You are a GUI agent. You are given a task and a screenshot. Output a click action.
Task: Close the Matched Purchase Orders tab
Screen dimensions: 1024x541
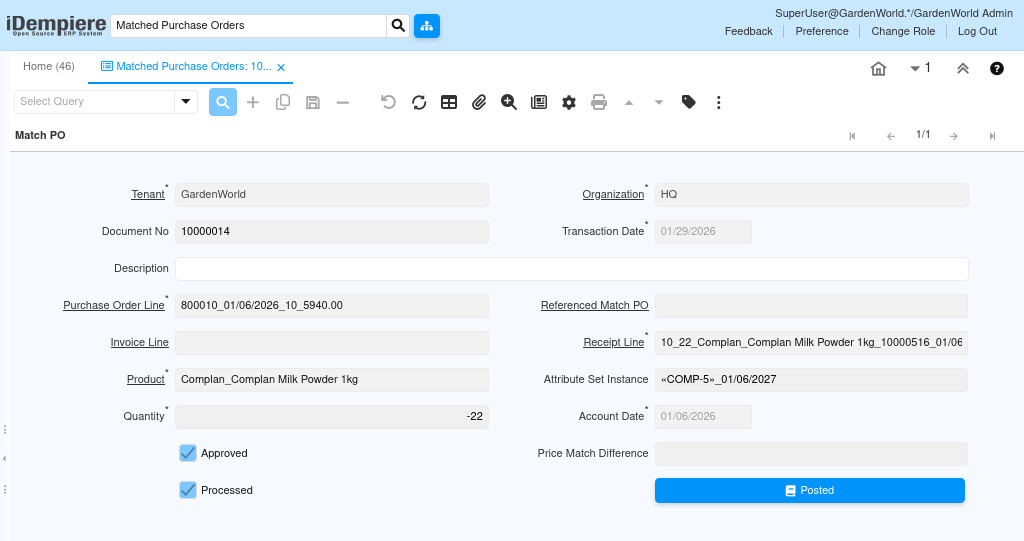point(281,67)
